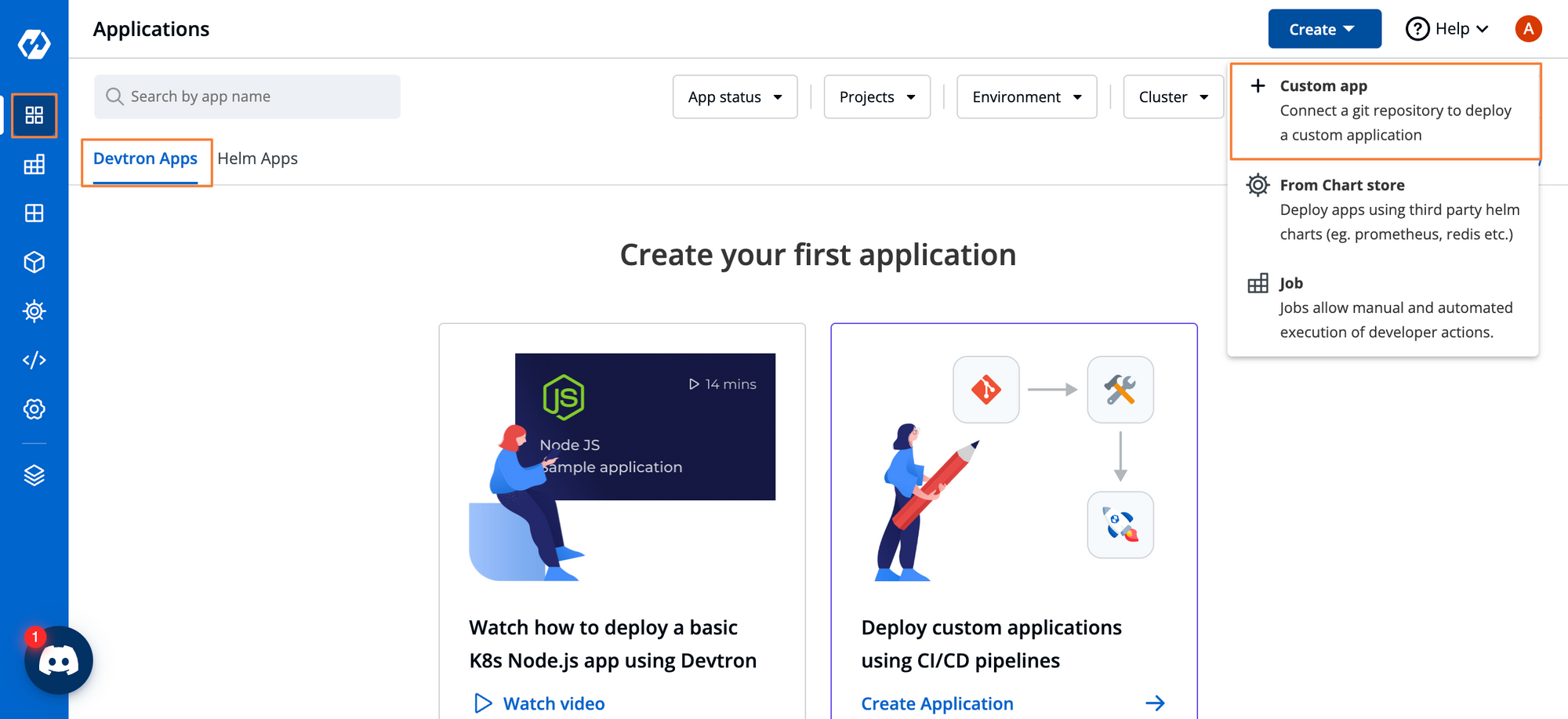This screenshot has width=1568, height=719.
Task: Click 'Create your first application' heading
Action: [818, 255]
